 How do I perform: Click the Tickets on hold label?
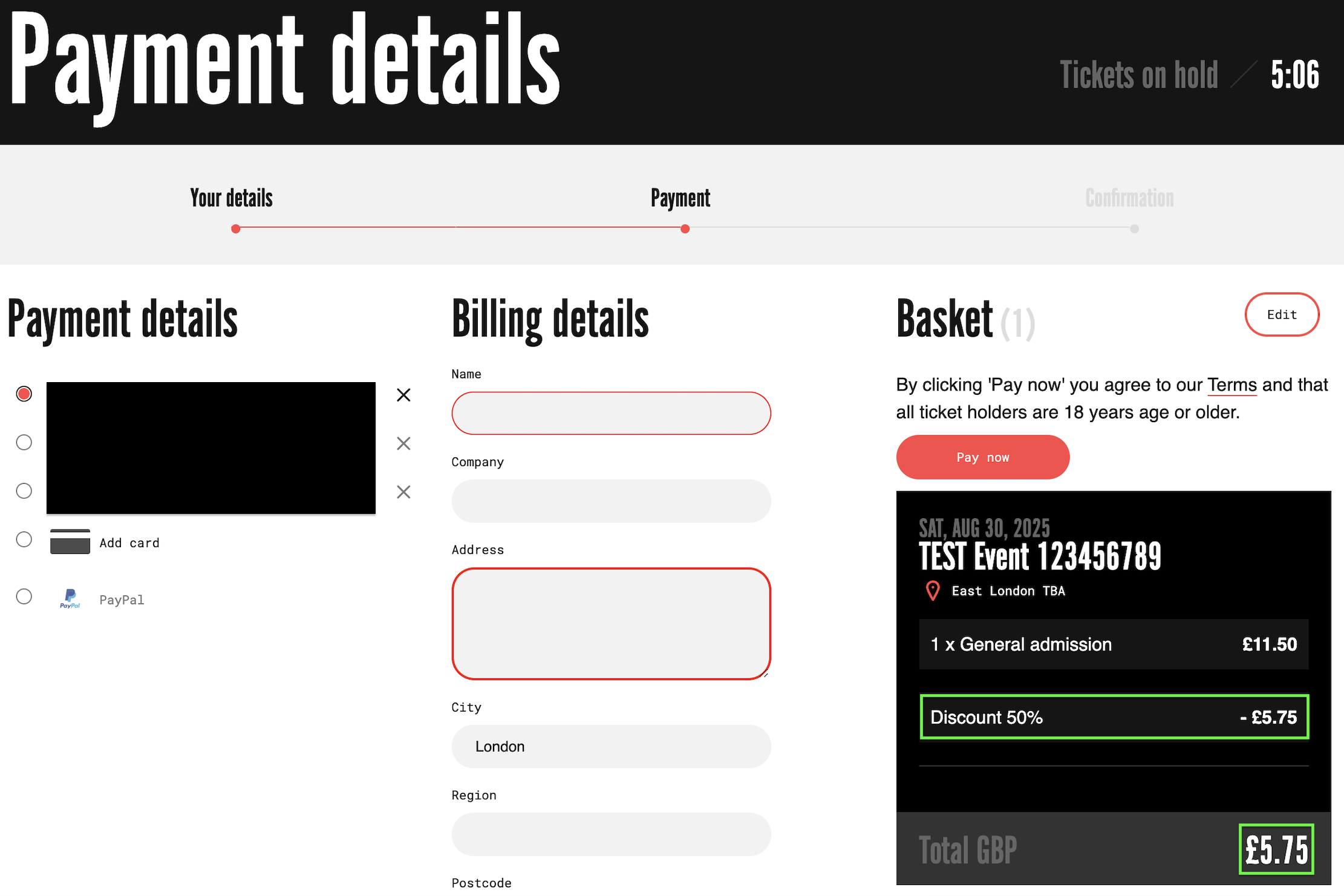(1139, 75)
